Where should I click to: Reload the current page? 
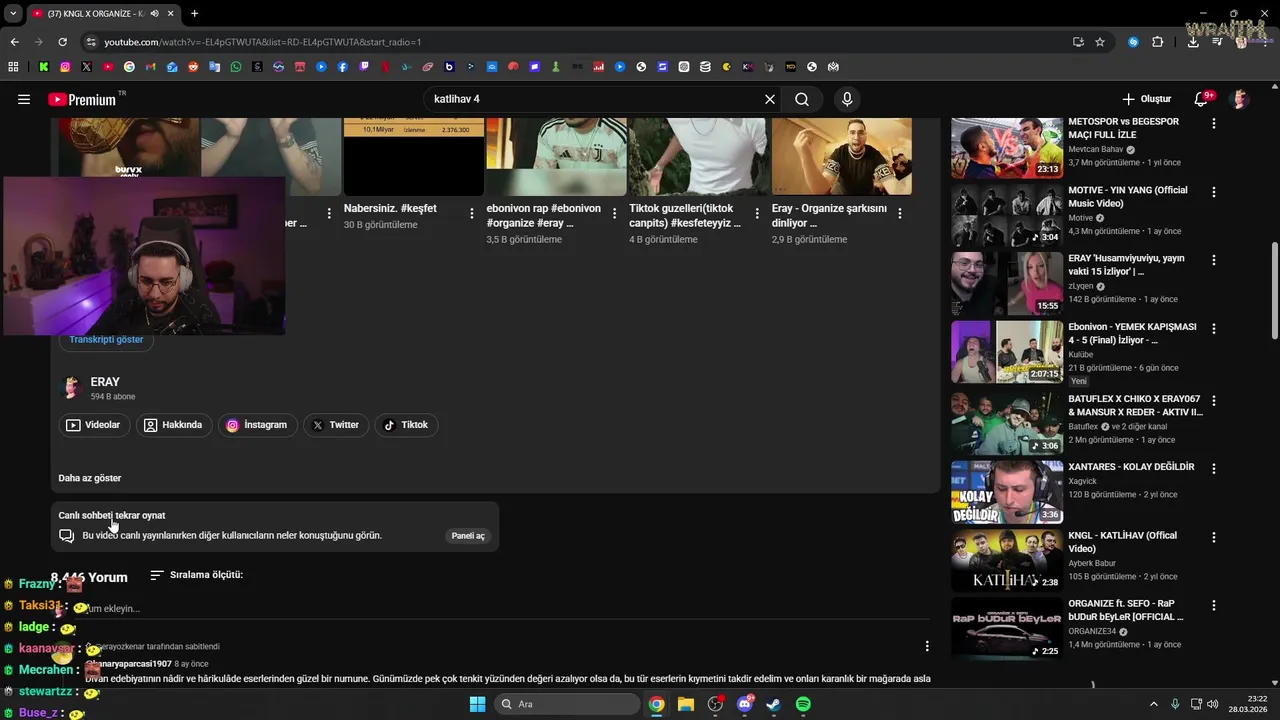pyautogui.click(x=62, y=42)
